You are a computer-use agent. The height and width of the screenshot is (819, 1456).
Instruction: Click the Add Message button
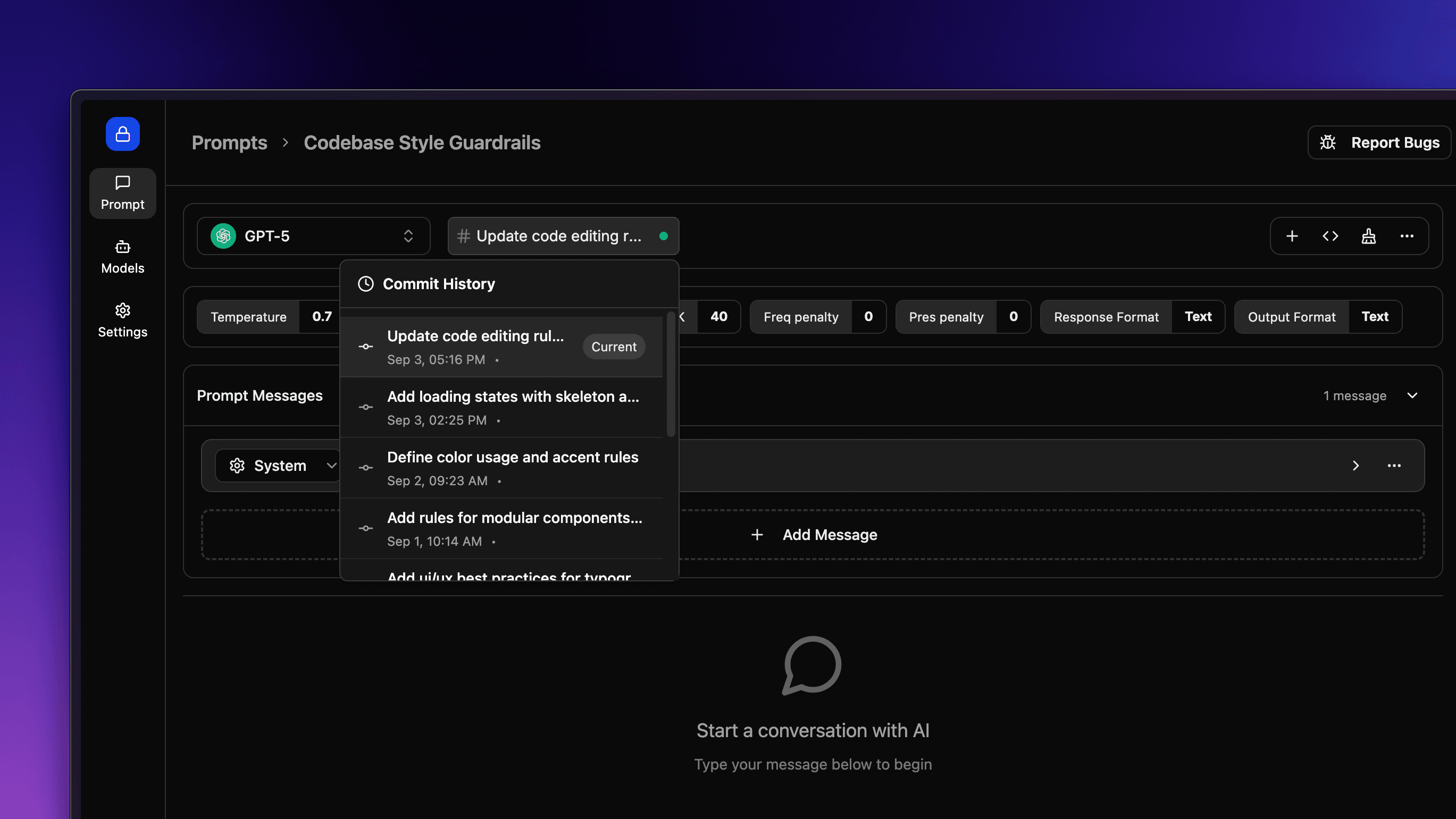click(814, 534)
